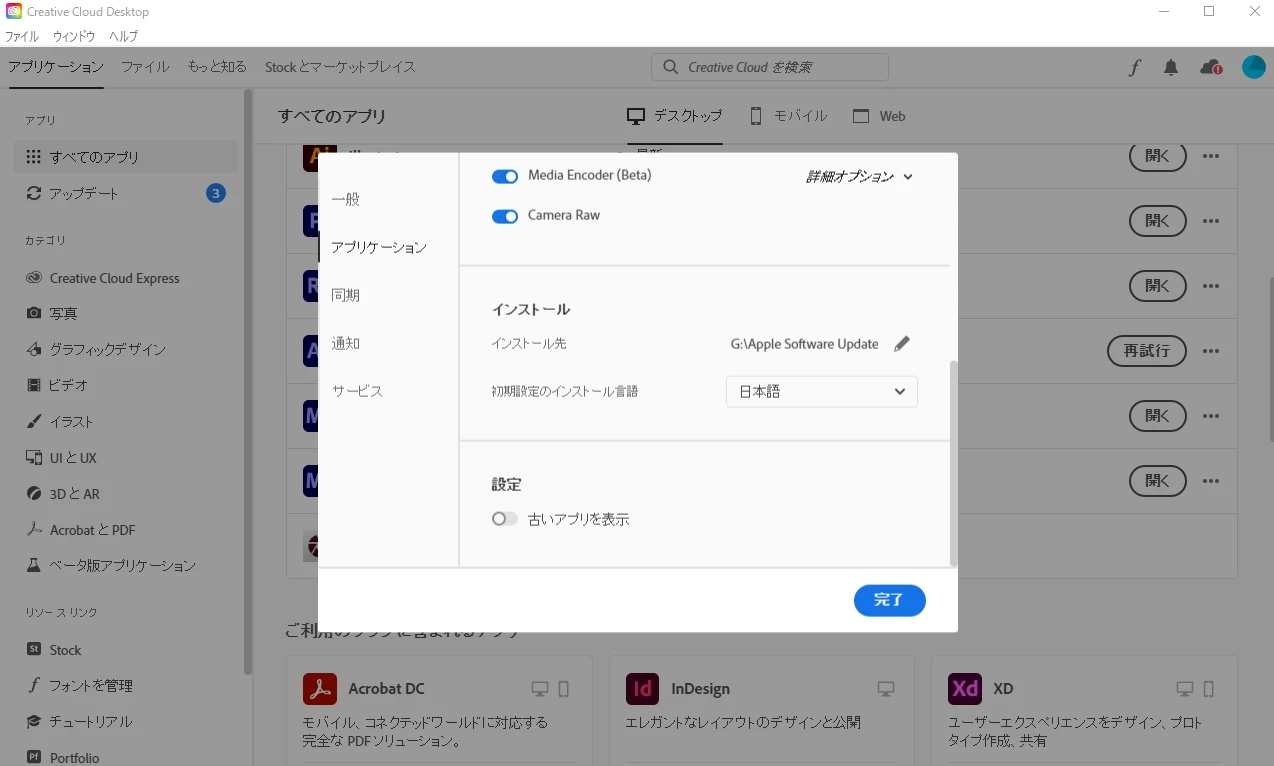Switch to Mobile (モバイル) platform tab
This screenshot has height=766, width=1274.
(788, 116)
